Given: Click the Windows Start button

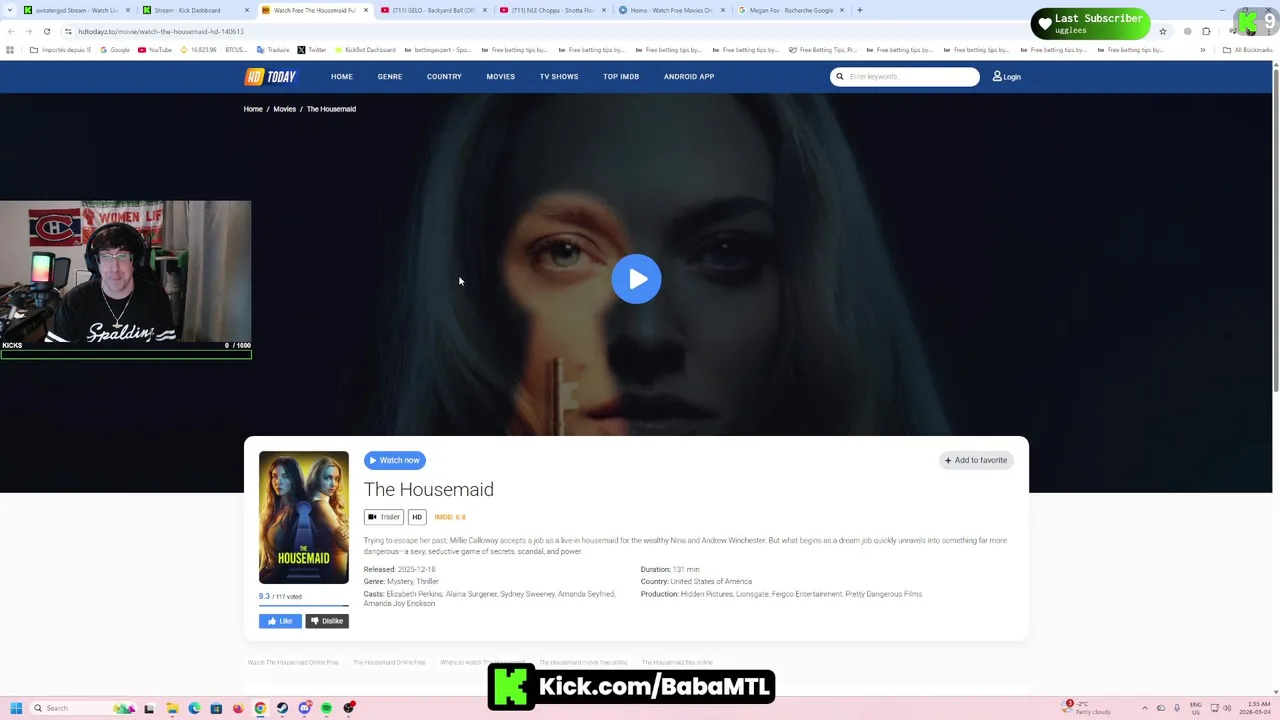Looking at the screenshot, I should click(16, 708).
